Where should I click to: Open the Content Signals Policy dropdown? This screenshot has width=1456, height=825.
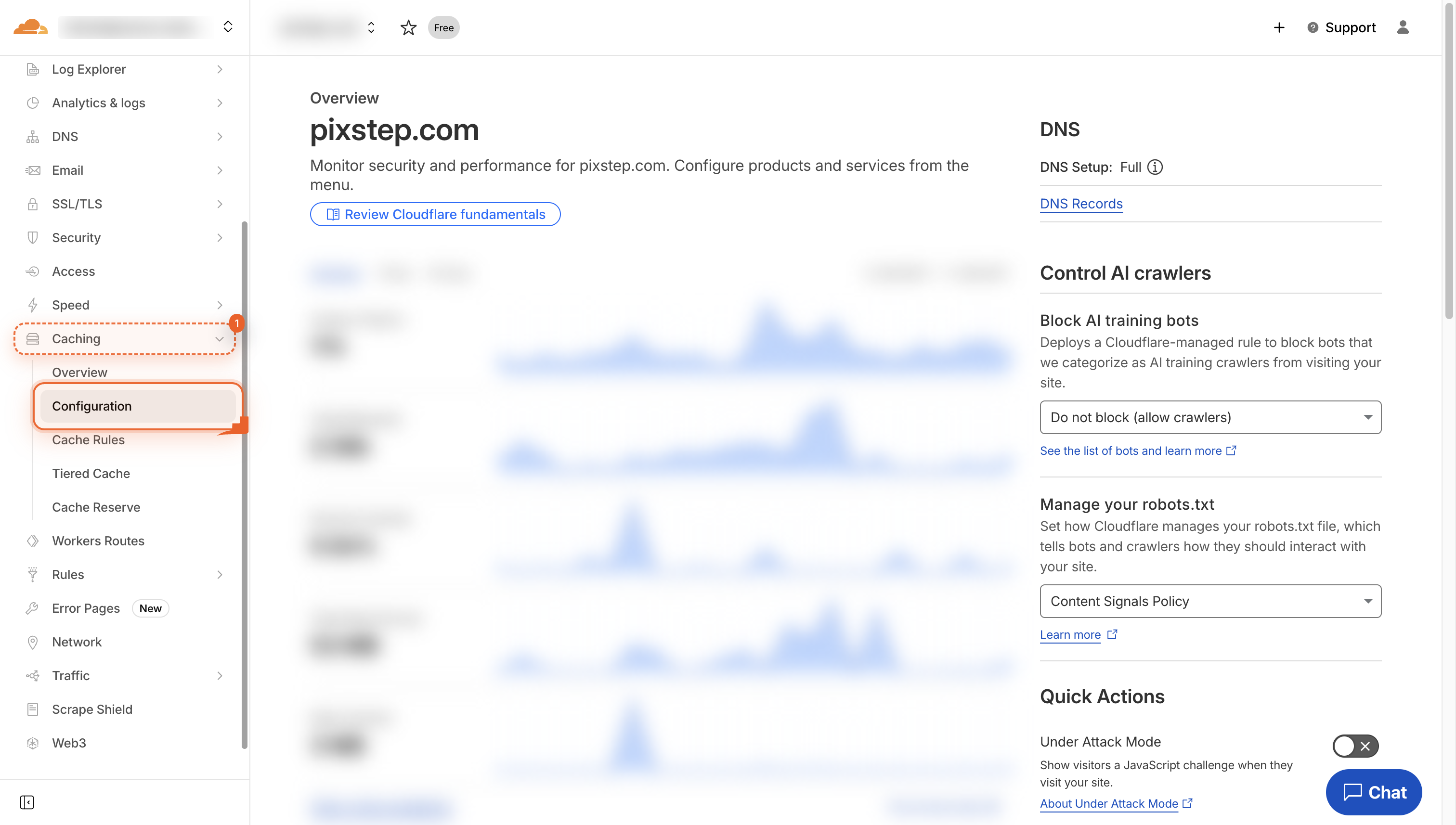point(1210,601)
